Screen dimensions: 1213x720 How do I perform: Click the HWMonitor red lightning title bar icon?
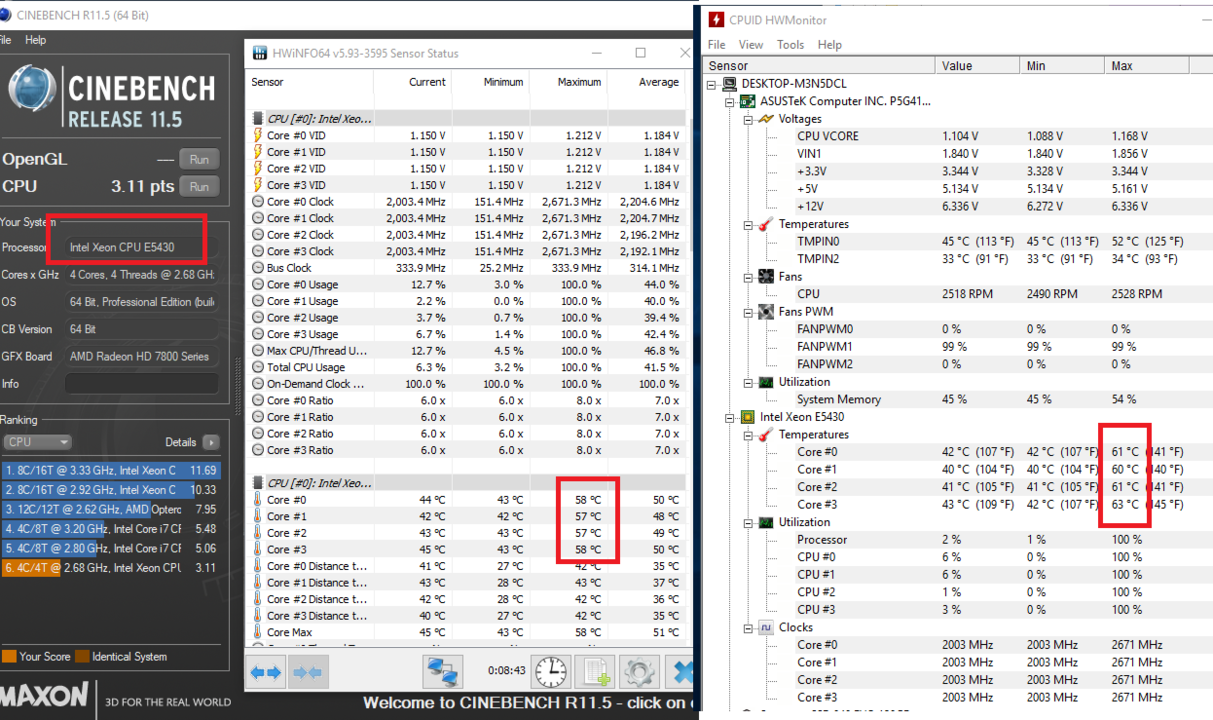point(716,19)
